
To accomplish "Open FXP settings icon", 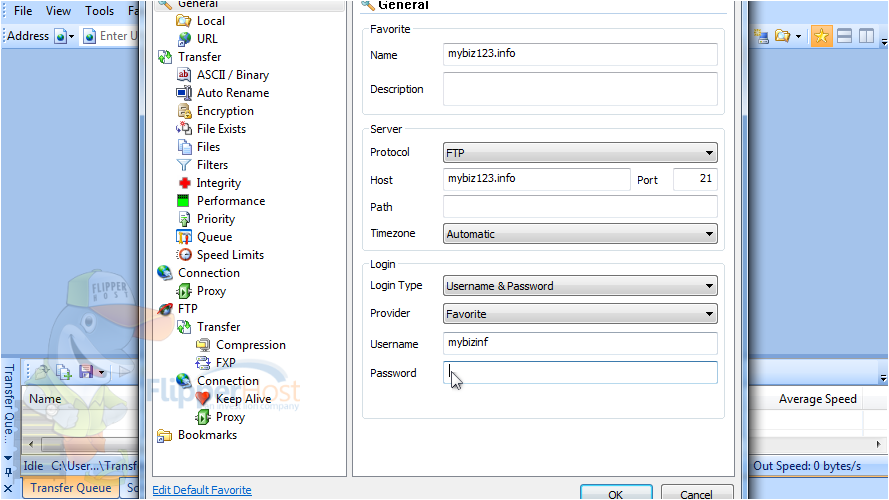I will pyautogui.click(x=203, y=363).
